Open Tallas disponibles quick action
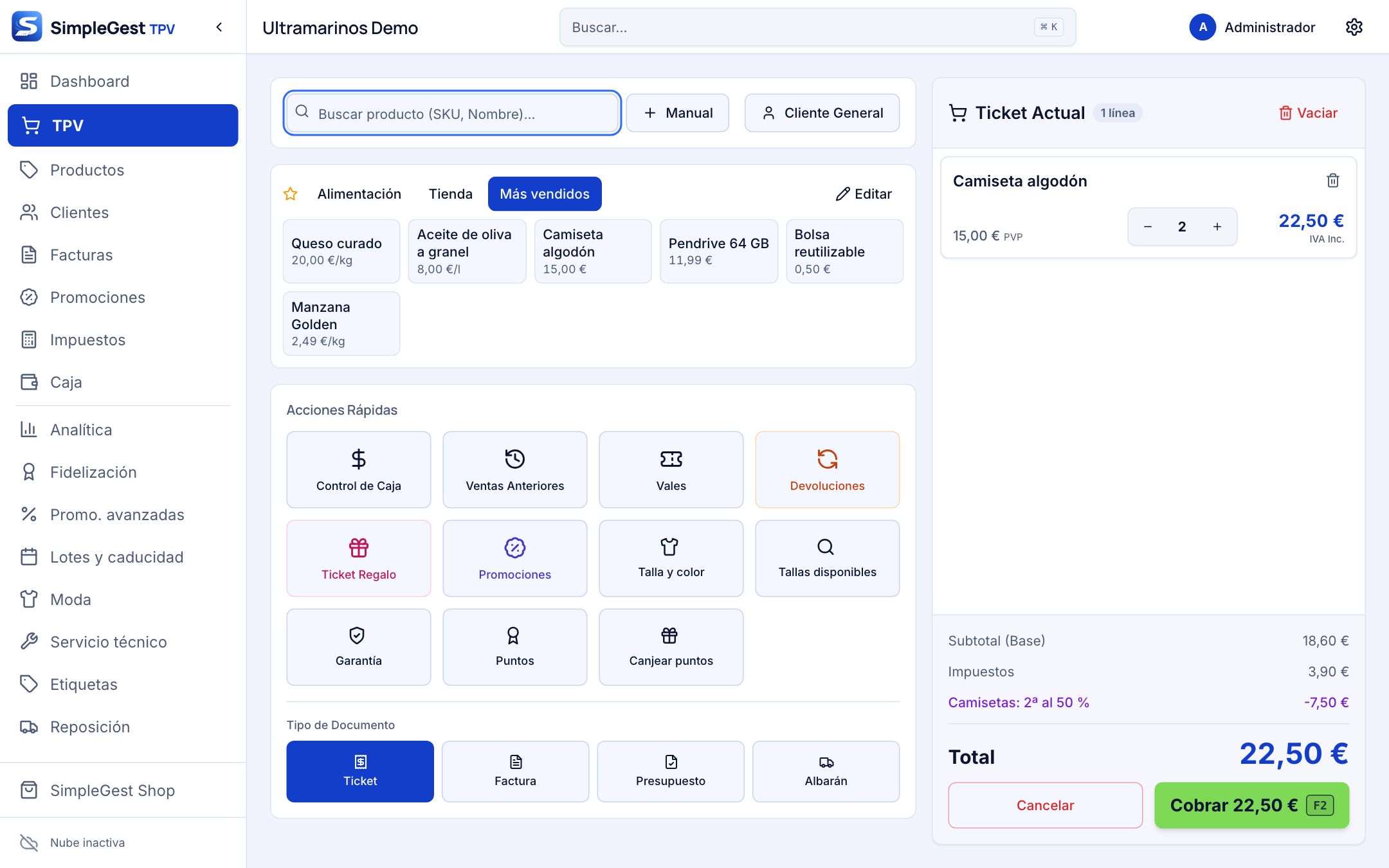Viewport: 1389px width, 868px height. (x=828, y=558)
